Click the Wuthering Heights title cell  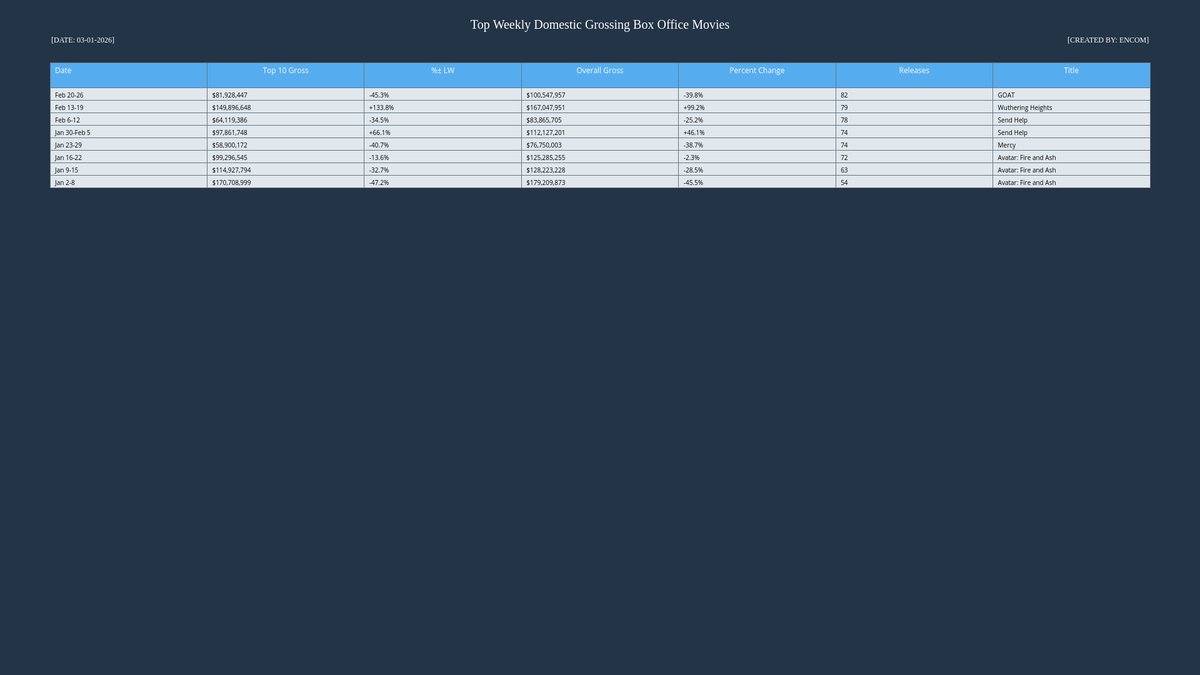(1071, 107)
